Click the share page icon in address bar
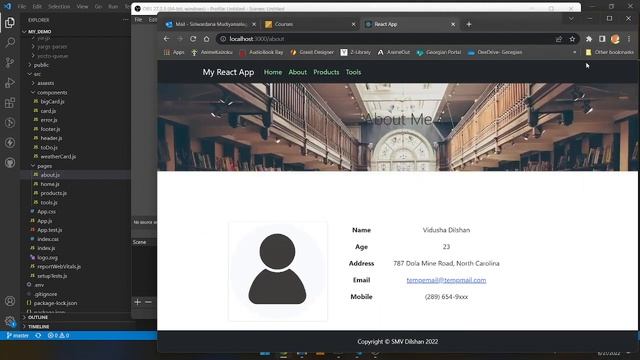This screenshot has width=640, height=360. click(559, 39)
